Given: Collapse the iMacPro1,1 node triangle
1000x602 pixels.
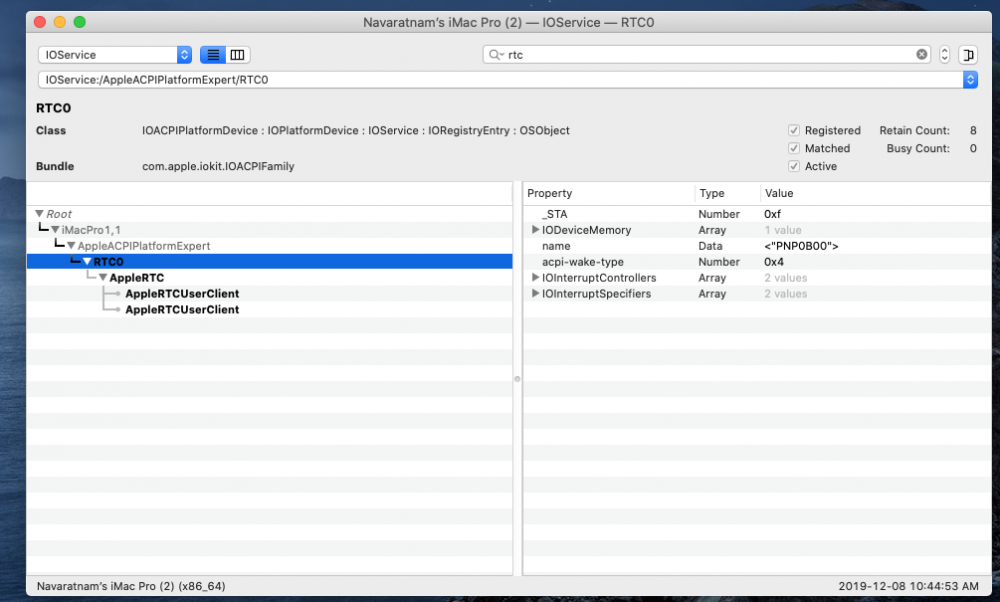Looking at the screenshot, I should [55, 230].
